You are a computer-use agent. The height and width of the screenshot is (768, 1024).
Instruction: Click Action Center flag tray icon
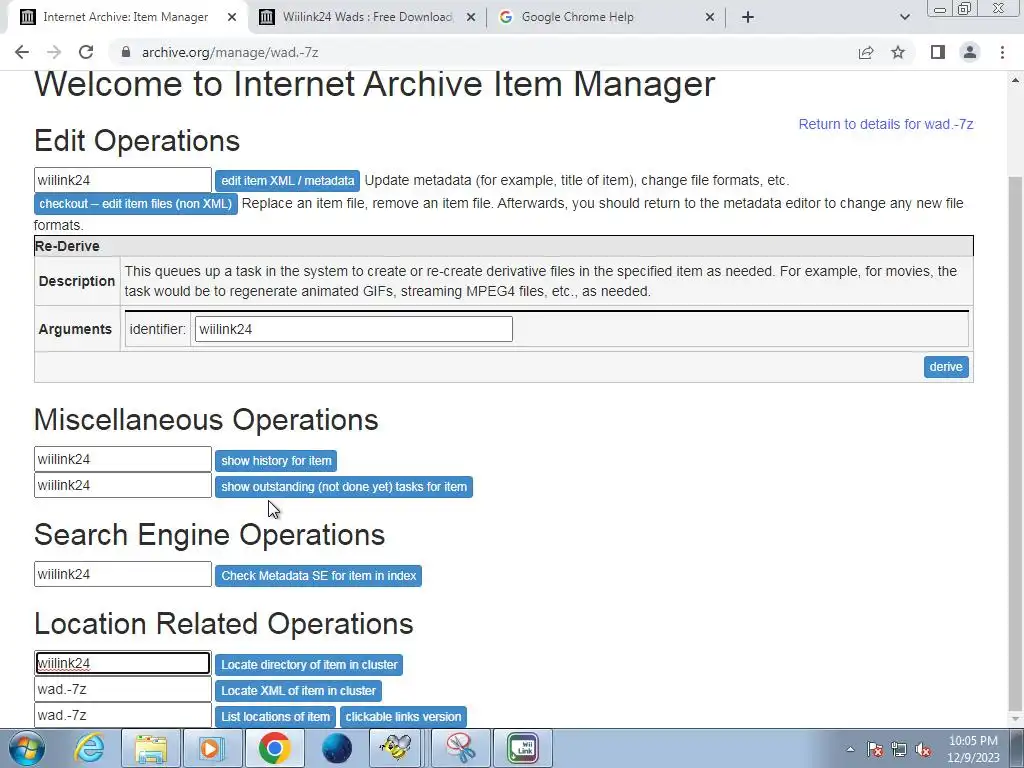coord(875,750)
